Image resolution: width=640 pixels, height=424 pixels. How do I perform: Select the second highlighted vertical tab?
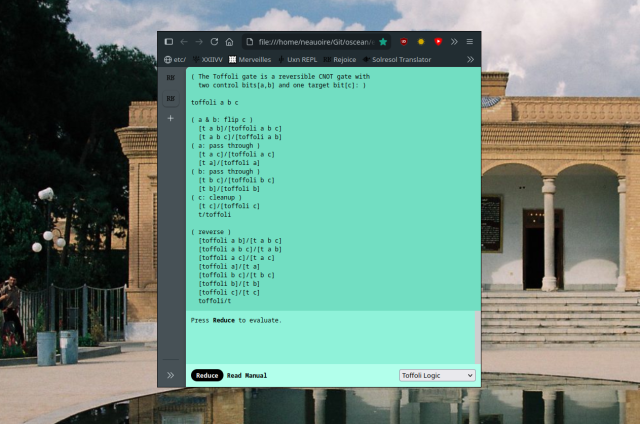(x=171, y=98)
